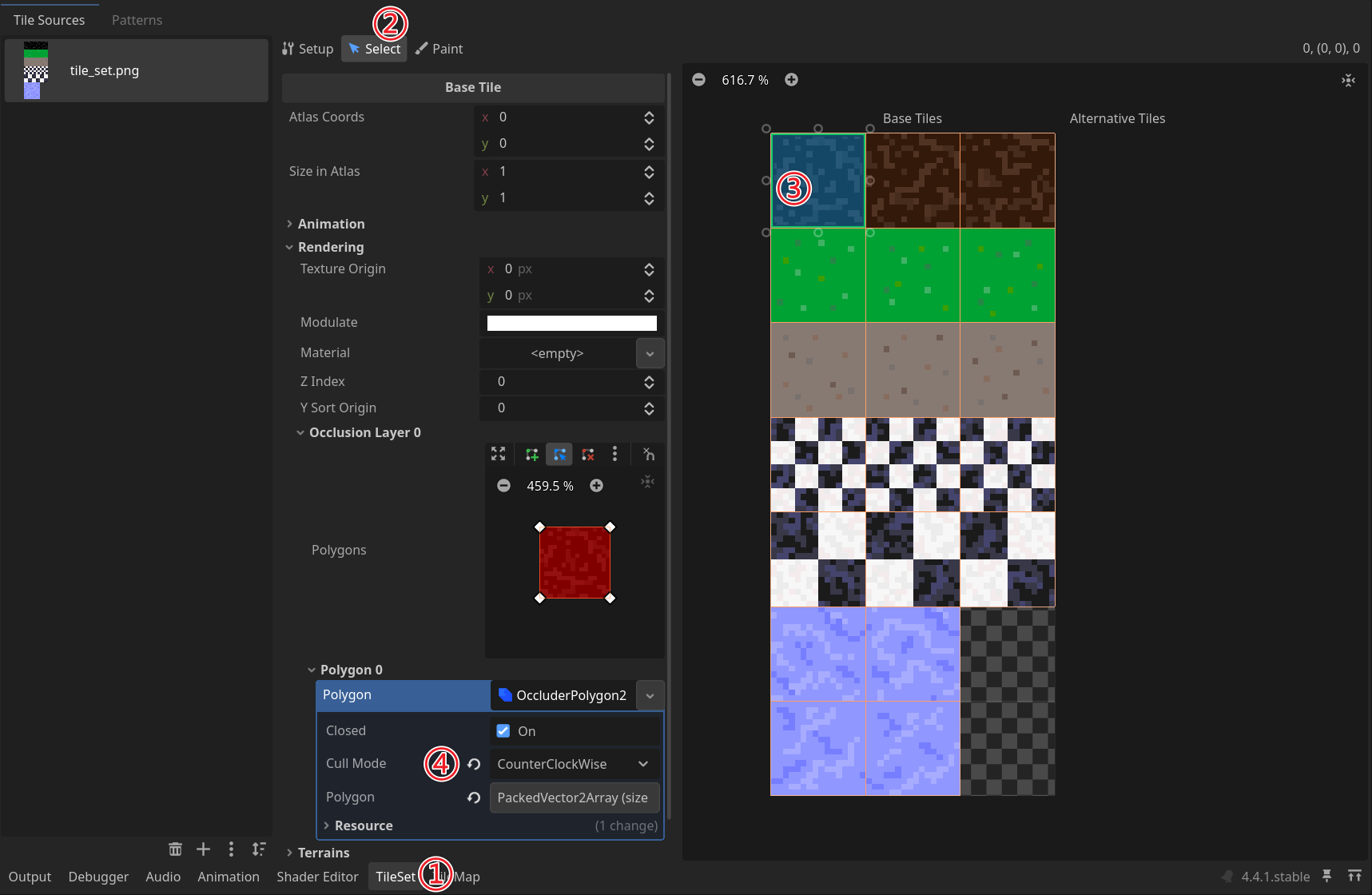Center the atlas view
The image size is (1372, 895).
[x=1348, y=80]
